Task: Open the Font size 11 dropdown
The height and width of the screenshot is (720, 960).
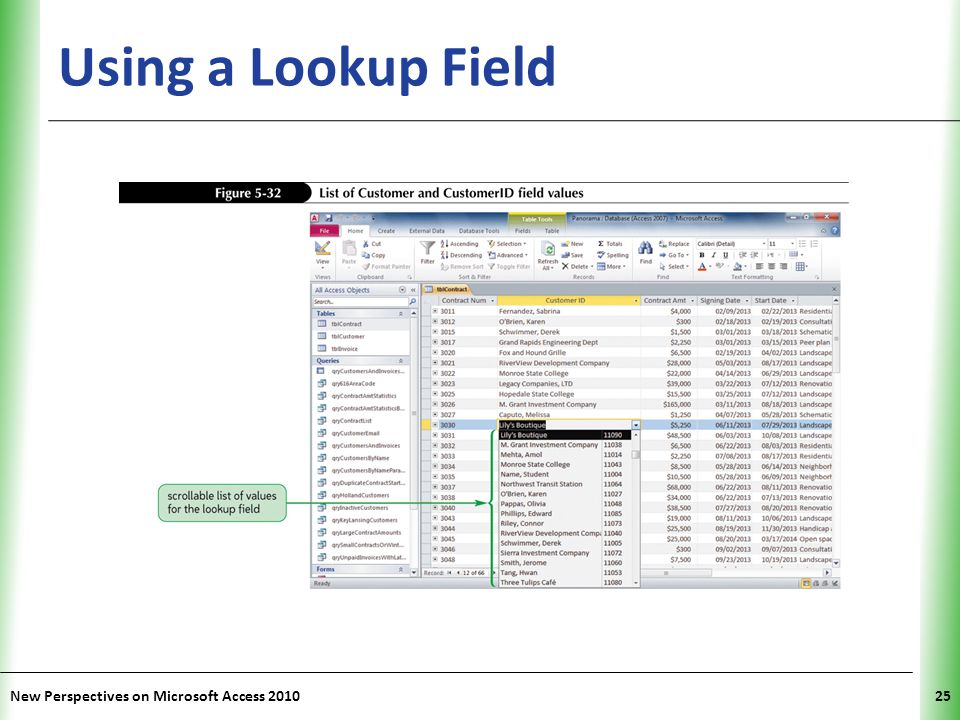Action: click(x=792, y=244)
